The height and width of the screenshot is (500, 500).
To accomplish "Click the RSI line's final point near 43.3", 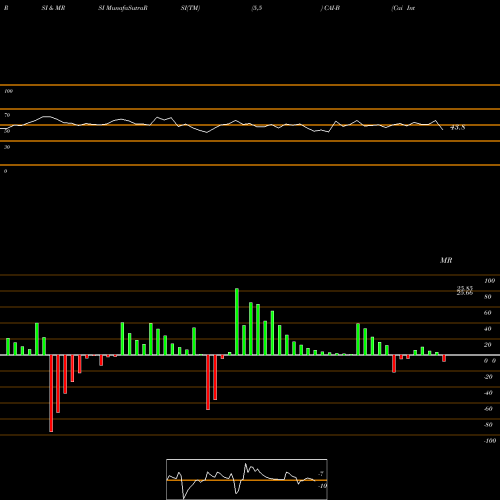I will 443,129.
